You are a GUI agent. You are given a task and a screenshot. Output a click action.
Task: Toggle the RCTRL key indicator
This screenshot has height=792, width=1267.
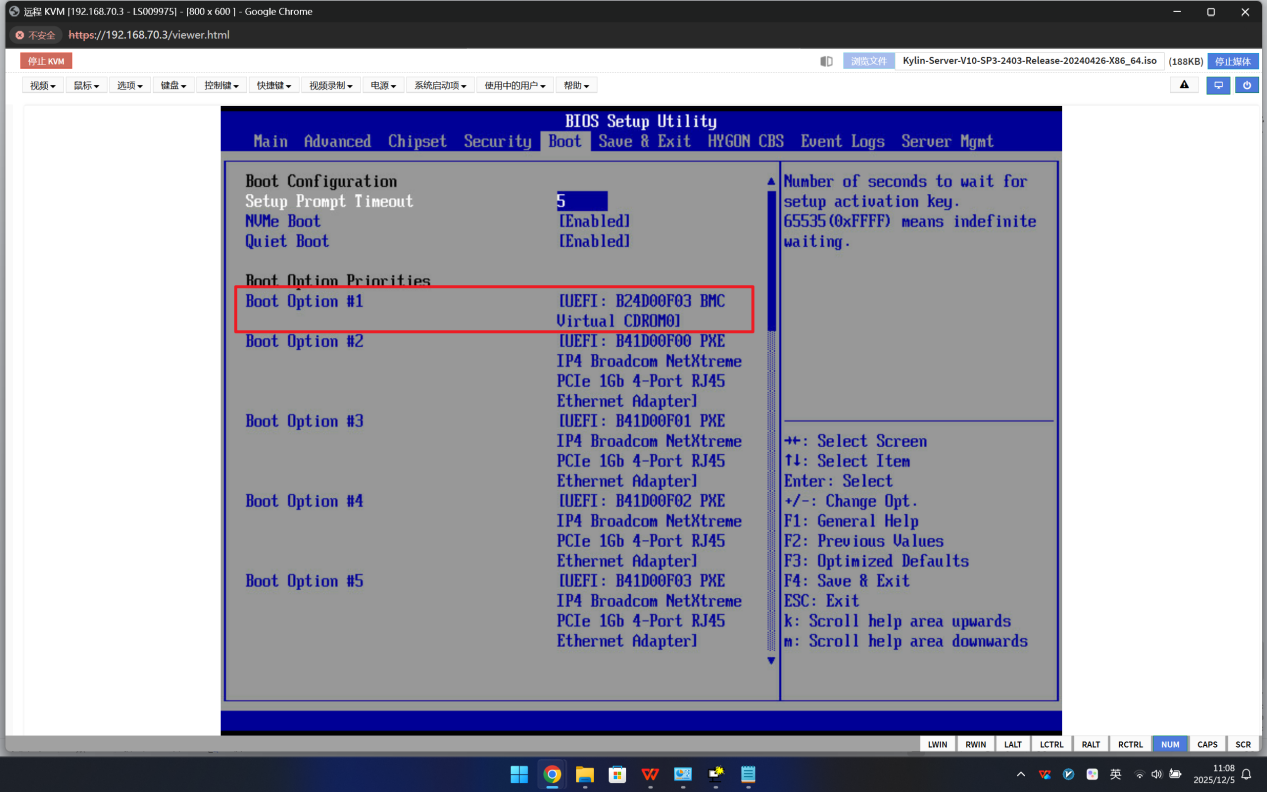(1130, 744)
